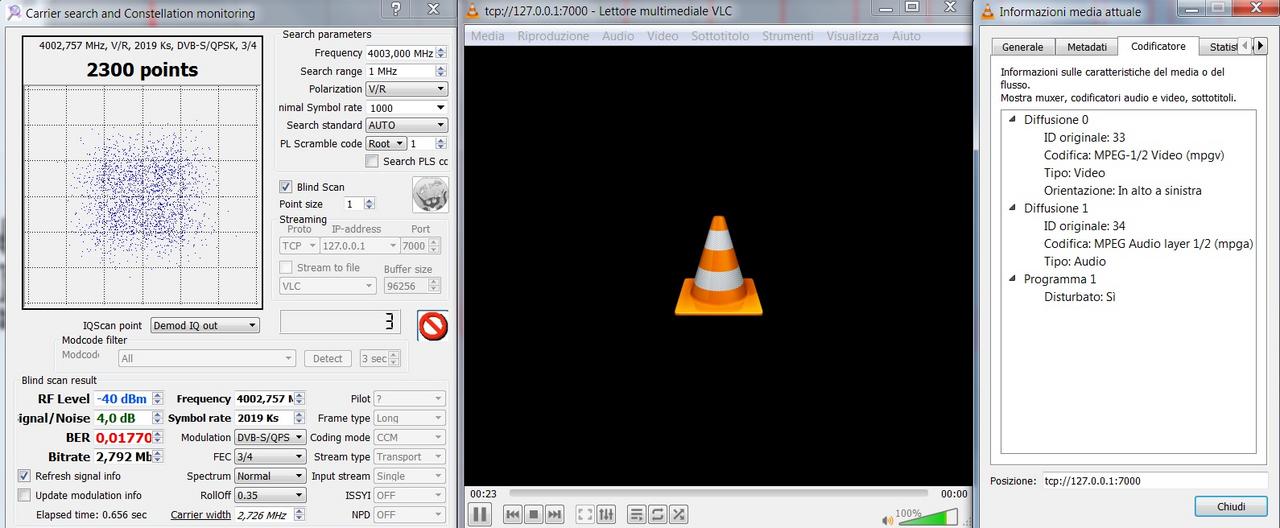Click the satellite dish blind scan icon

tap(430, 194)
